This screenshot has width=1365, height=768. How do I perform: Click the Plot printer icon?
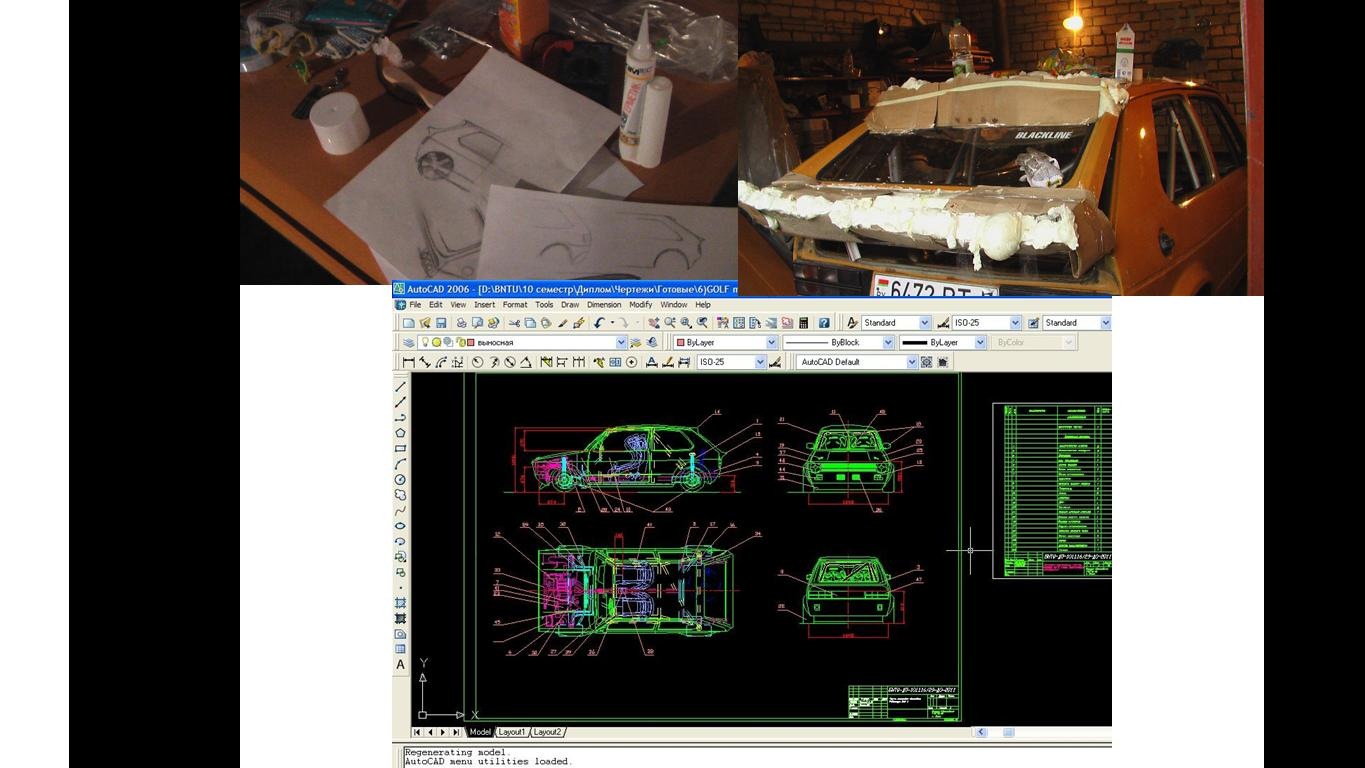pyautogui.click(x=461, y=323)
